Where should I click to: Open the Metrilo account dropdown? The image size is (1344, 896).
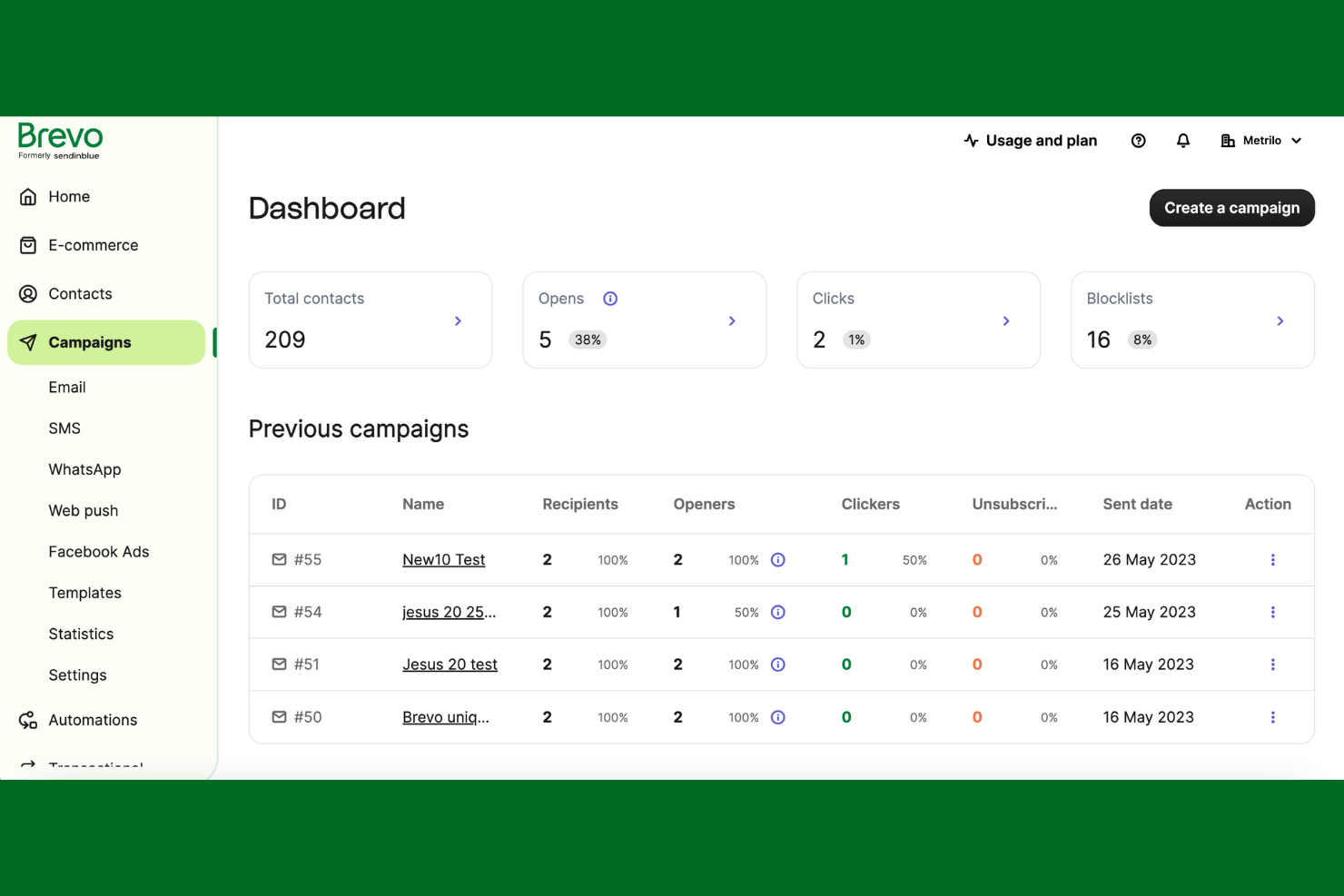[x=1261, y=141]
